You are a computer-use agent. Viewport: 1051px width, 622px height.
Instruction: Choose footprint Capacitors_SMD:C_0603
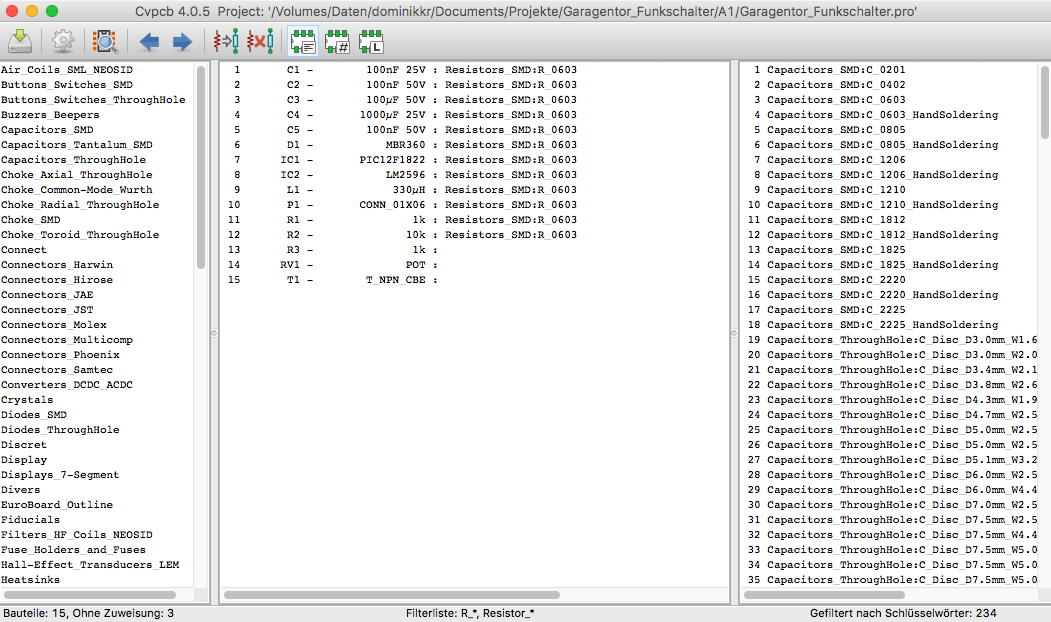[x=829, y=100]
